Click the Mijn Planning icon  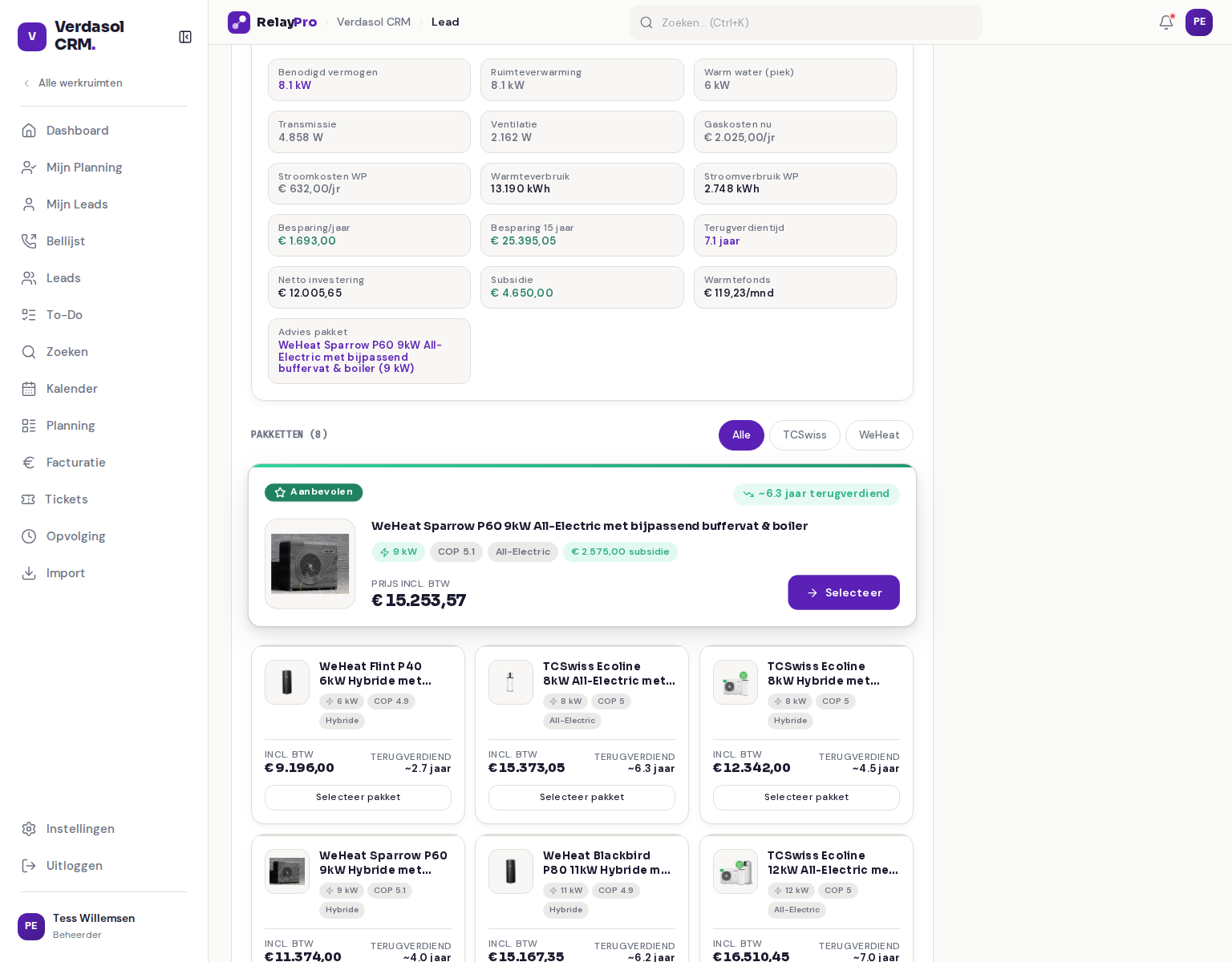coord(29,168)
